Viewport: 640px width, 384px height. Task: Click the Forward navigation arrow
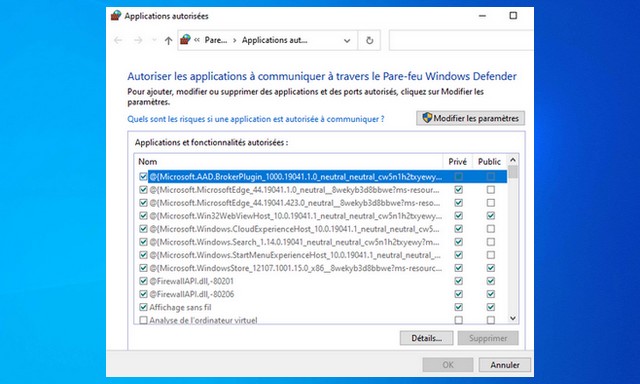[138, 40]
